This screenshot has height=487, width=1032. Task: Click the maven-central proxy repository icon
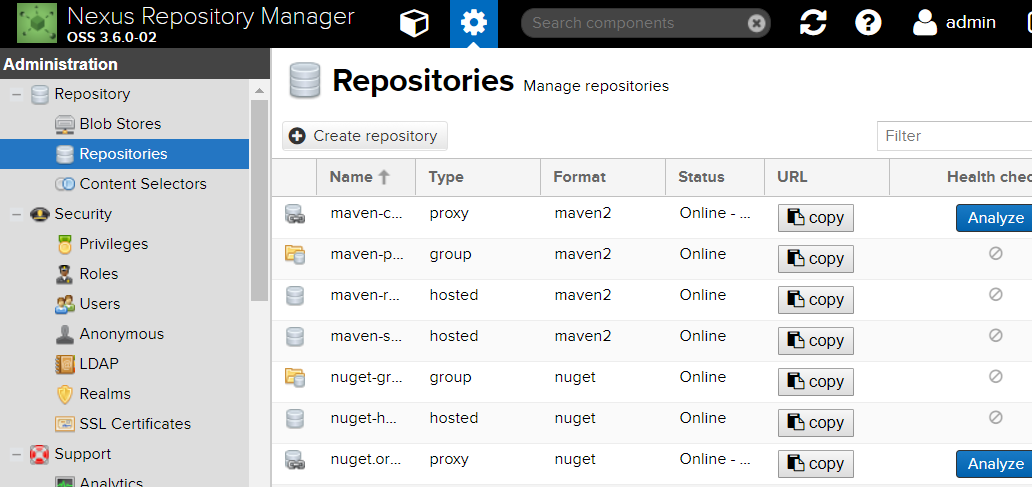point(294,213)
